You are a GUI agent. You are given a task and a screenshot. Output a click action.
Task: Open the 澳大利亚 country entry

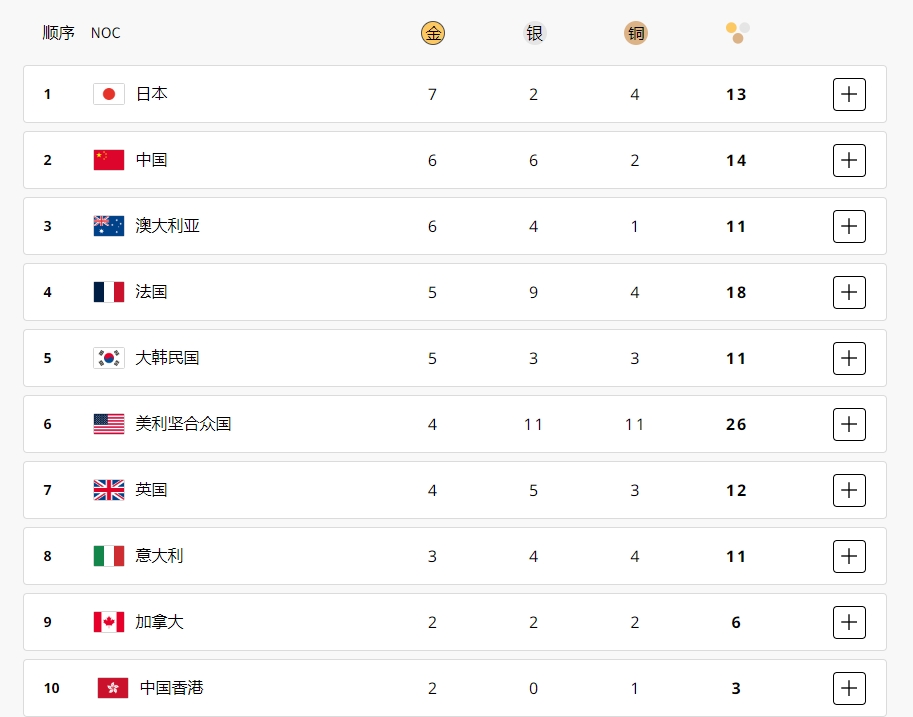click(x=168, y=226)
